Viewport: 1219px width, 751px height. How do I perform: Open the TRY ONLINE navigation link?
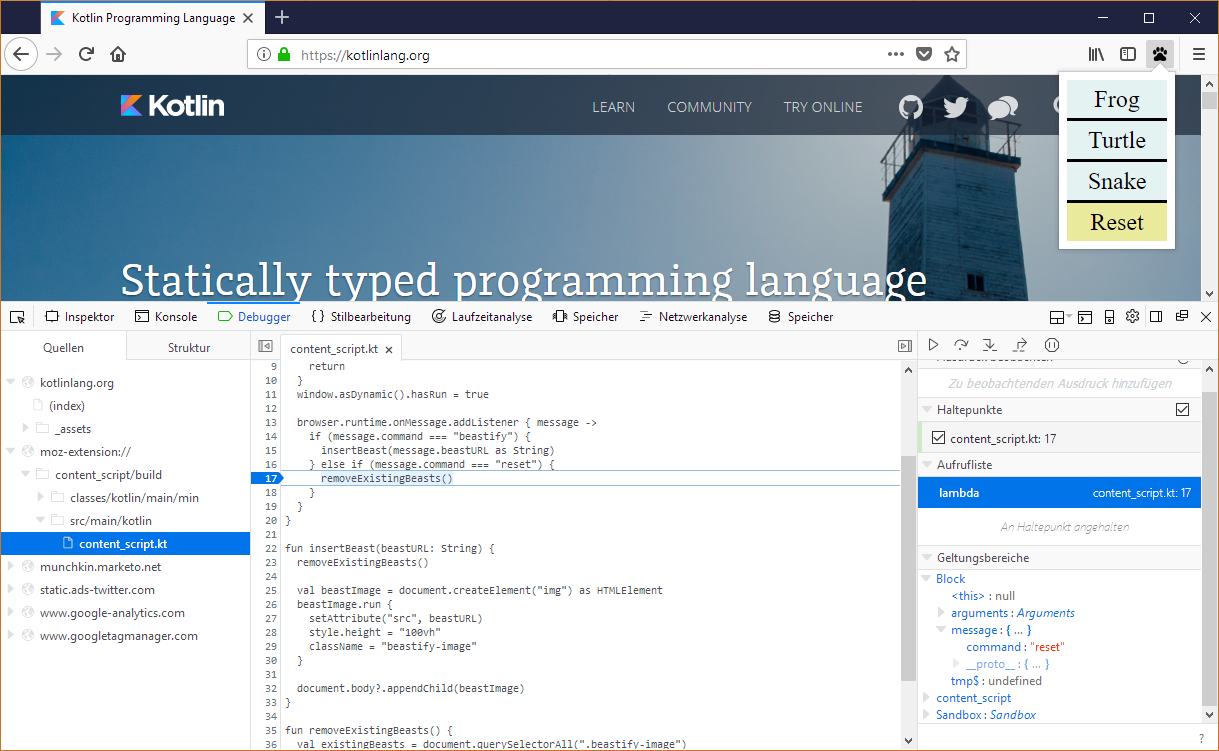pos(823,107)
